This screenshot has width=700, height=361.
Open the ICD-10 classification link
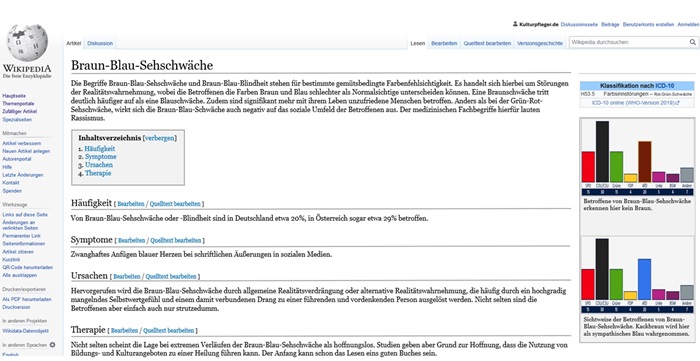click(x=665, y=85)
